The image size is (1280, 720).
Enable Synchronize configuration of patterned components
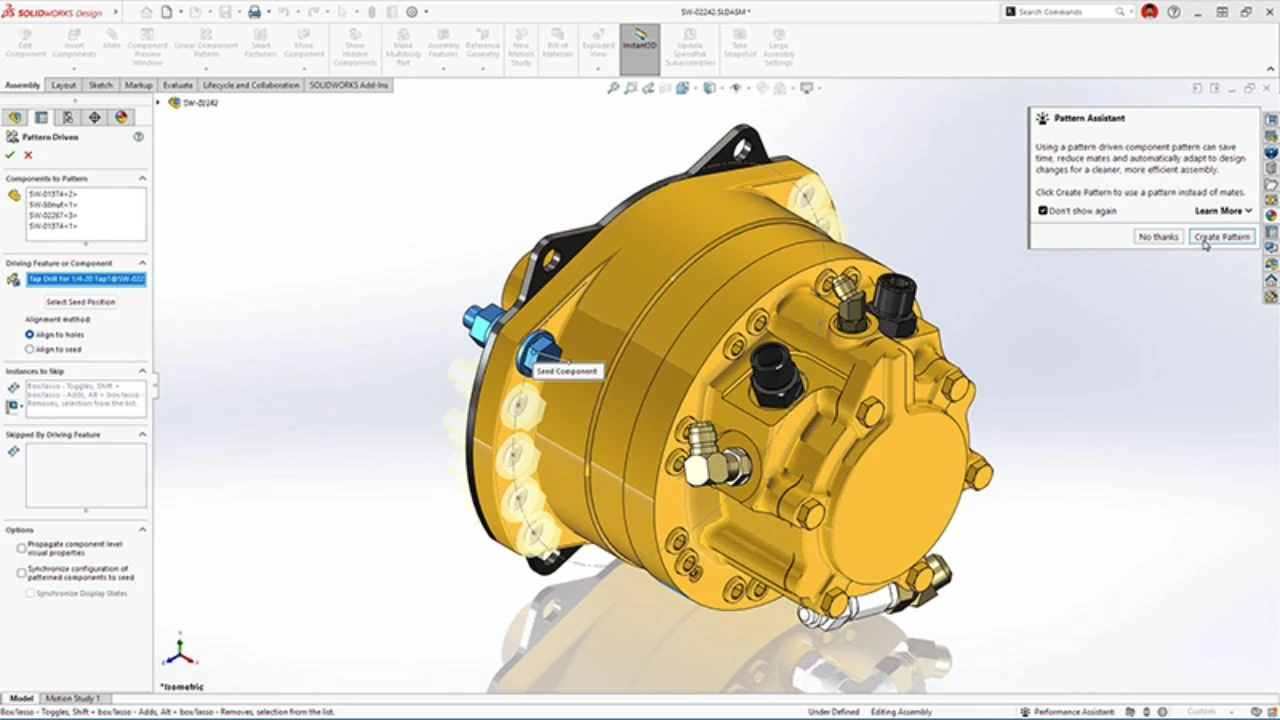pyautogui.click(x=21, y=573)
